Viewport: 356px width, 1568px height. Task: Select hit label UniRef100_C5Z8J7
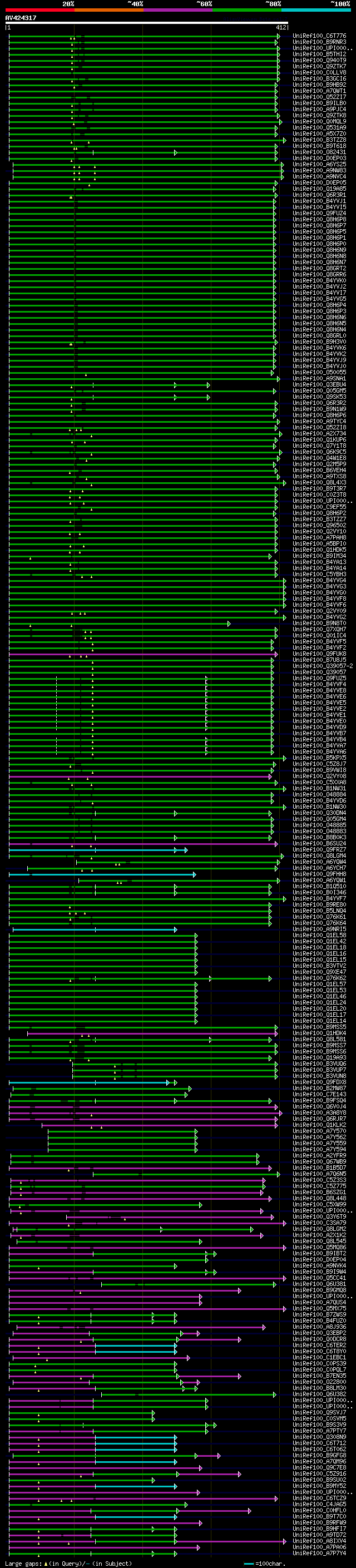coord(319,764)
